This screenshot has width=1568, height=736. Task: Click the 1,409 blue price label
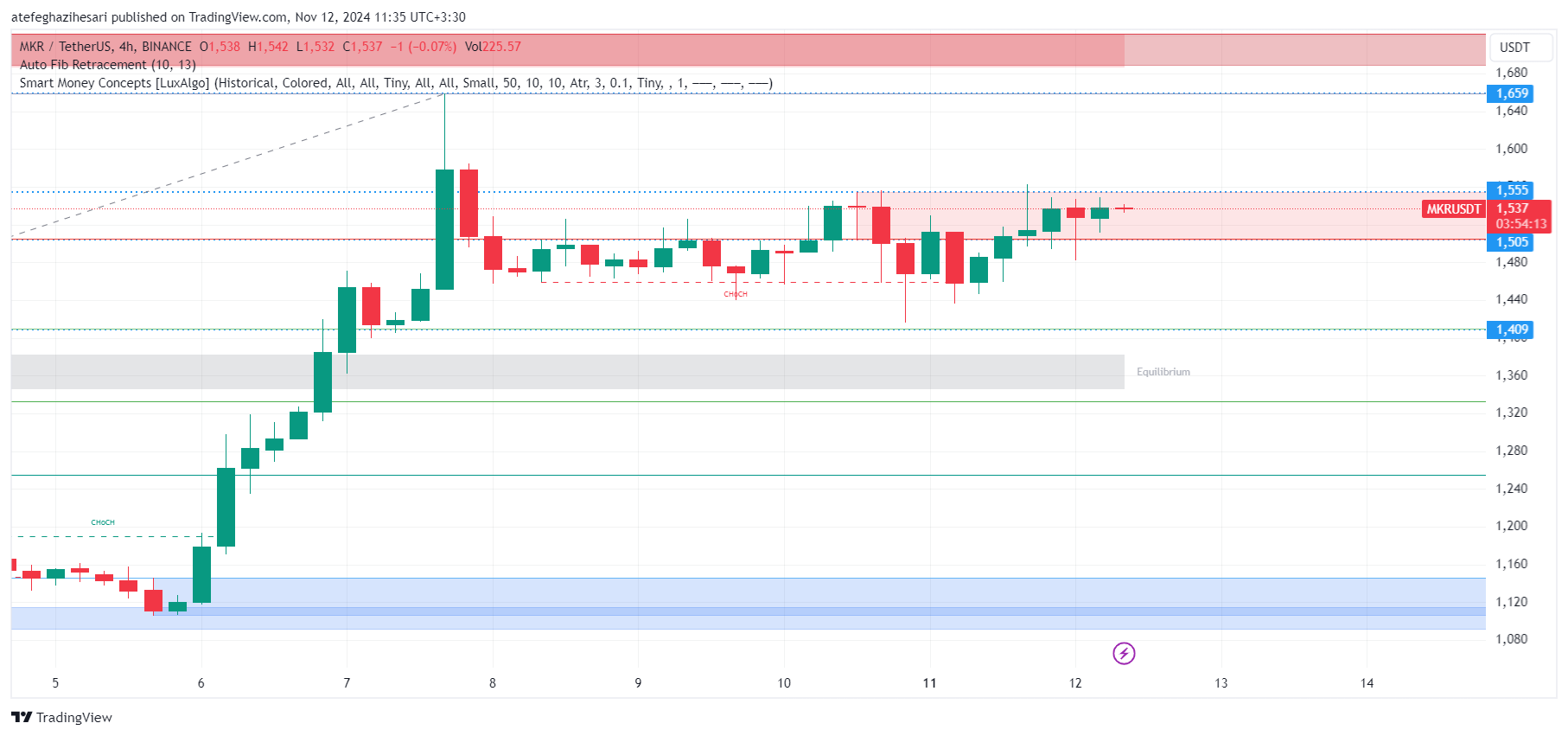pyautogui.click(x=1510, y=330)
